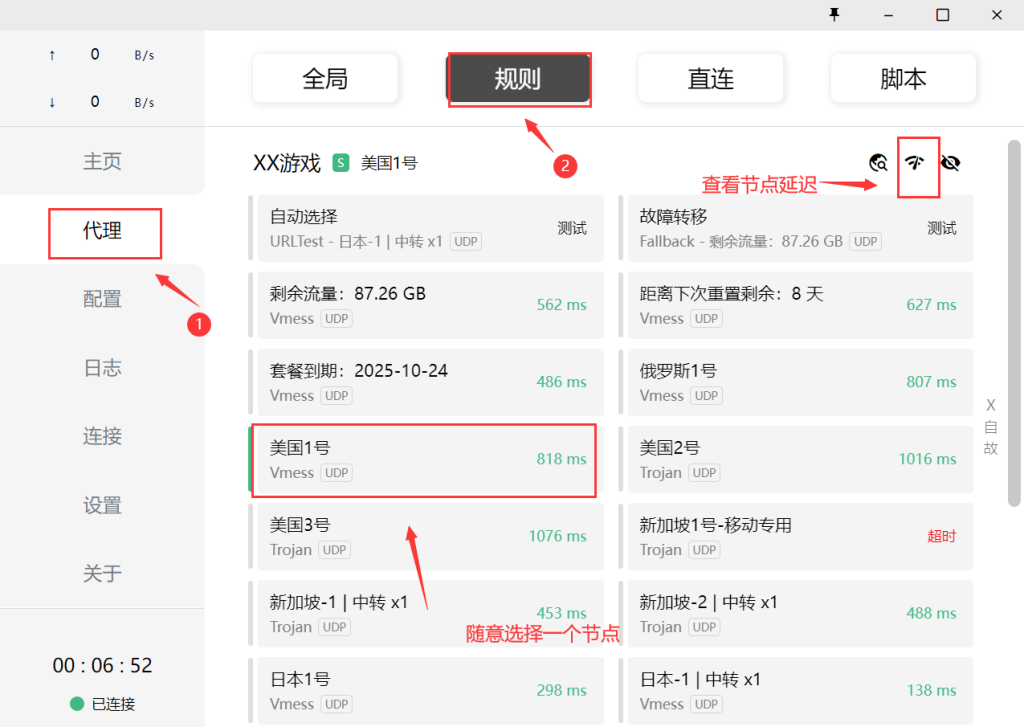
Task: Click the green S badge beside XX游戏
Action: 340,163
